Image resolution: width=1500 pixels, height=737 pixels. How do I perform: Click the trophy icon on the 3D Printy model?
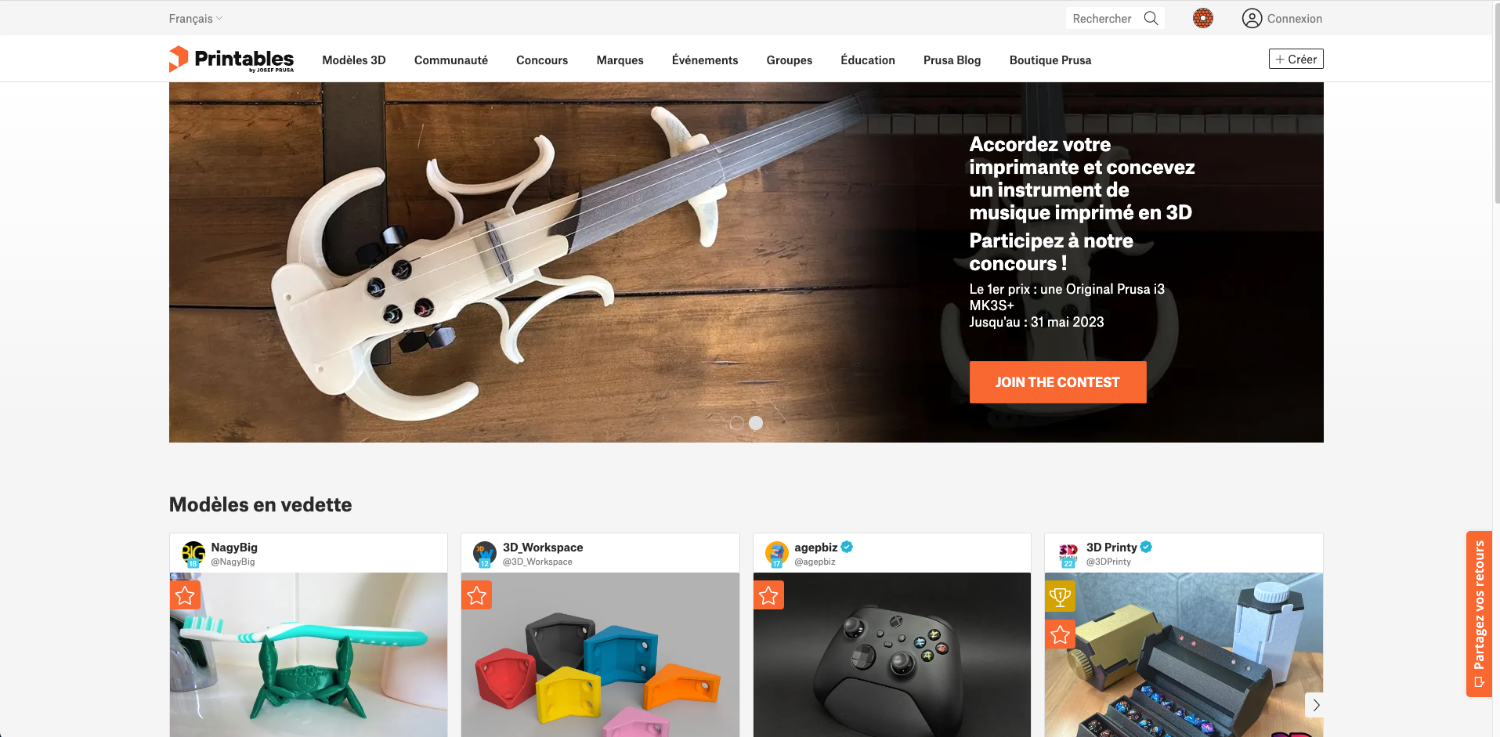tap(1060, 597)
